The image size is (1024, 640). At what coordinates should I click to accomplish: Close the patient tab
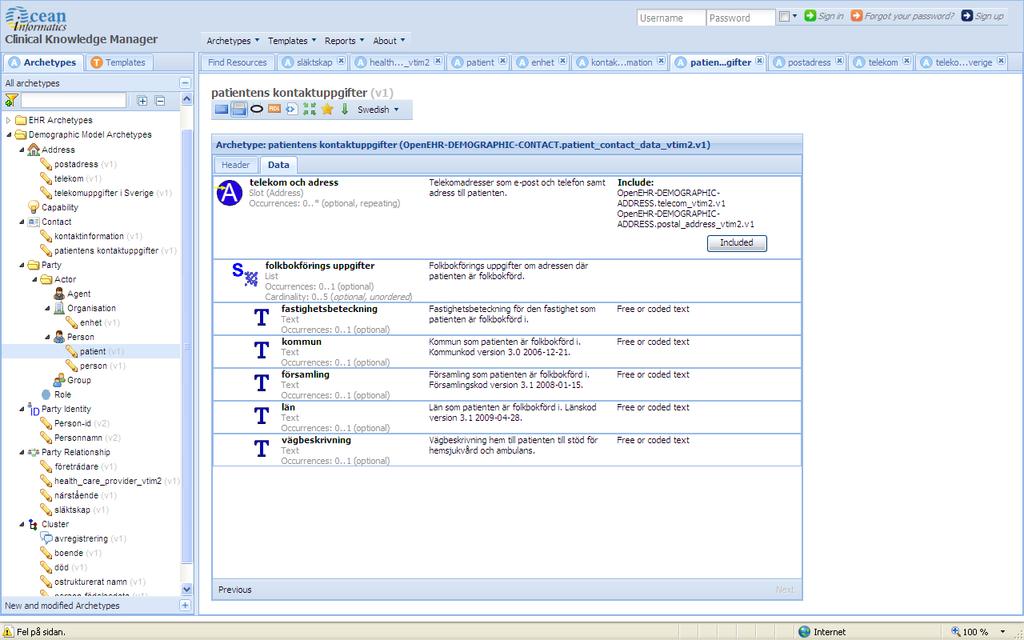pyautogui.click(x=503, y=61)
